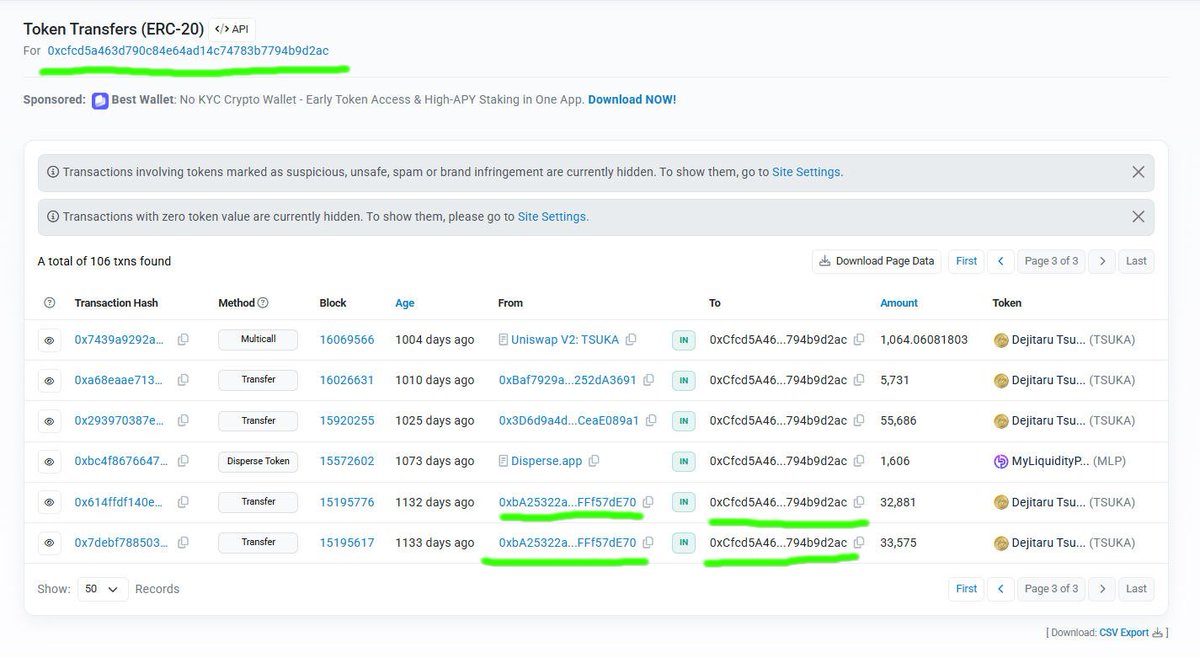Open Disperse.app sender link
The height and width of the screenshot is (658, 1200).
pos(546,461)
